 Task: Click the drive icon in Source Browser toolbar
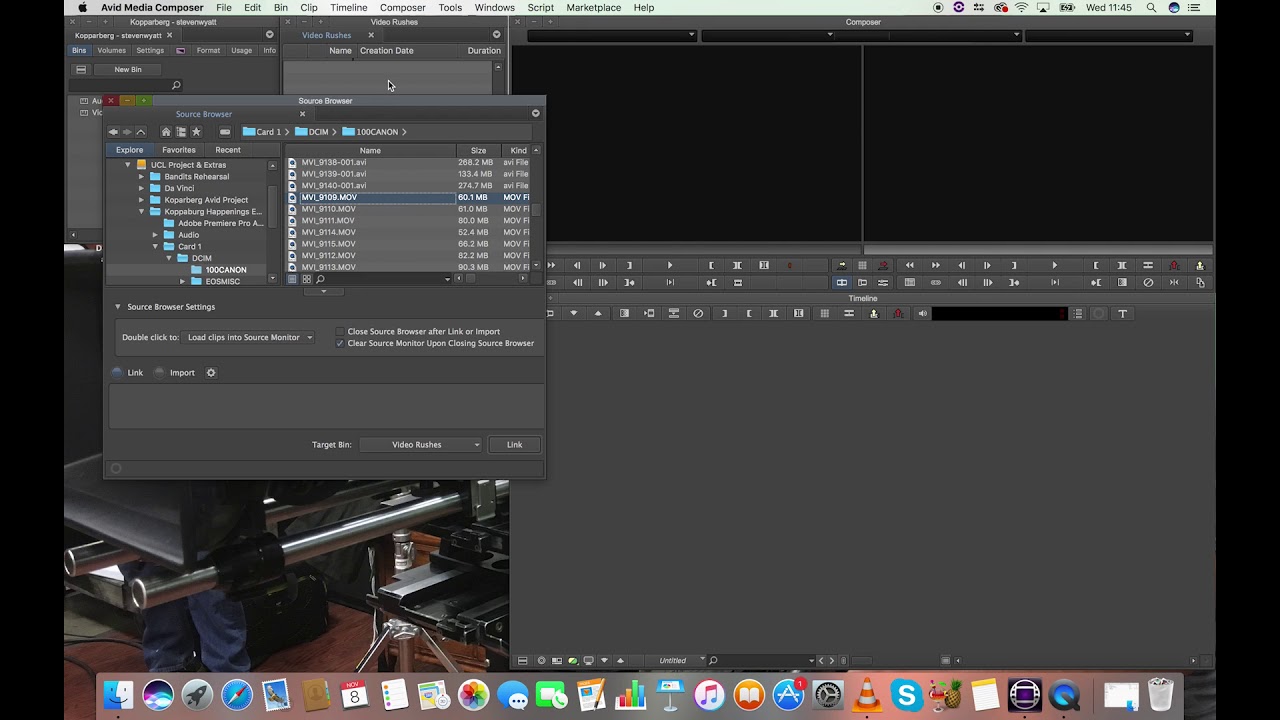coord(225,132)
